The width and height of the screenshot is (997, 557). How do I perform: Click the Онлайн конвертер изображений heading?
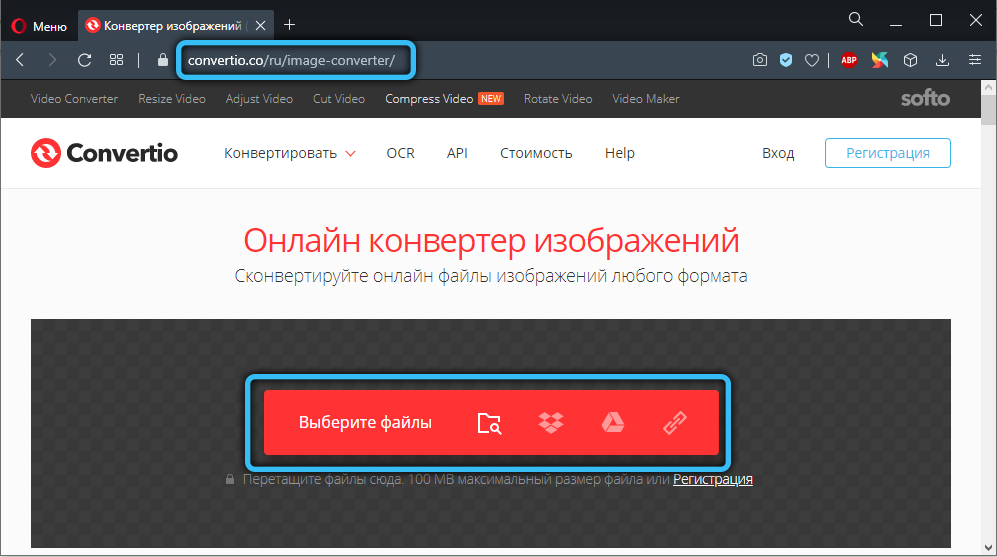[491, 241]
